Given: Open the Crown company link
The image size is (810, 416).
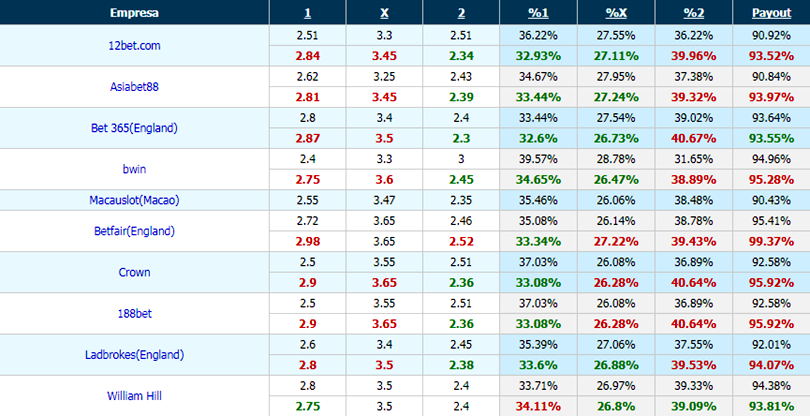Looking at the screenshot, I should (134, 272).
